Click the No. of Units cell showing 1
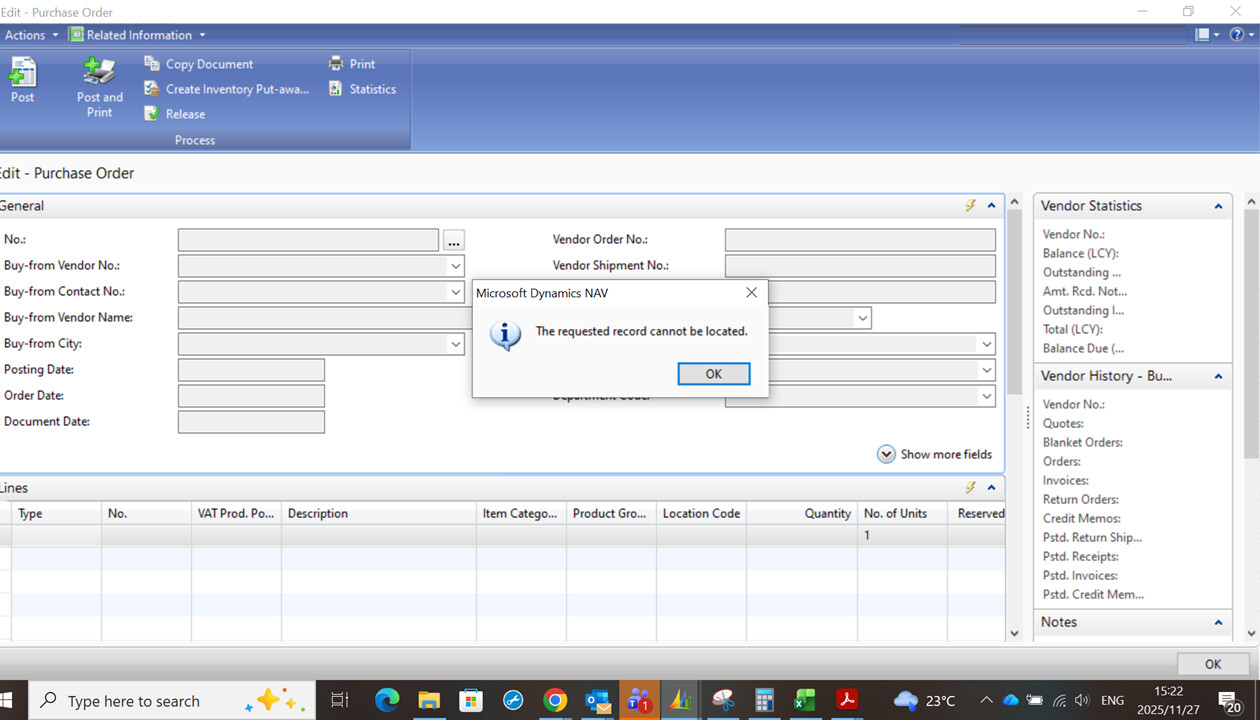This screenshot has height=720, width=1260. (902, 536)
